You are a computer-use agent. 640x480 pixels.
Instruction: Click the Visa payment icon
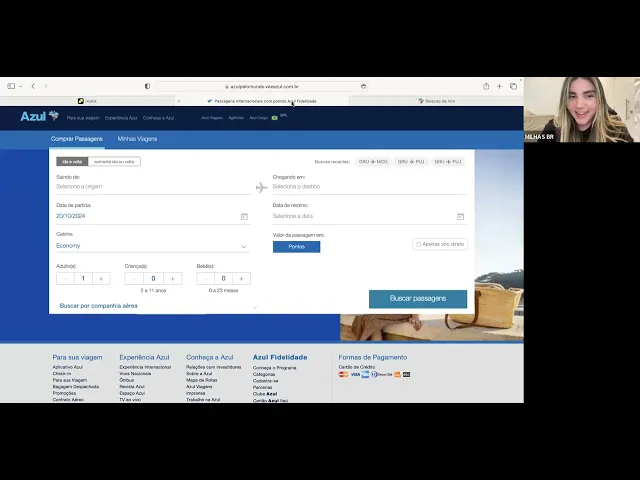click(x=355, y=374)
